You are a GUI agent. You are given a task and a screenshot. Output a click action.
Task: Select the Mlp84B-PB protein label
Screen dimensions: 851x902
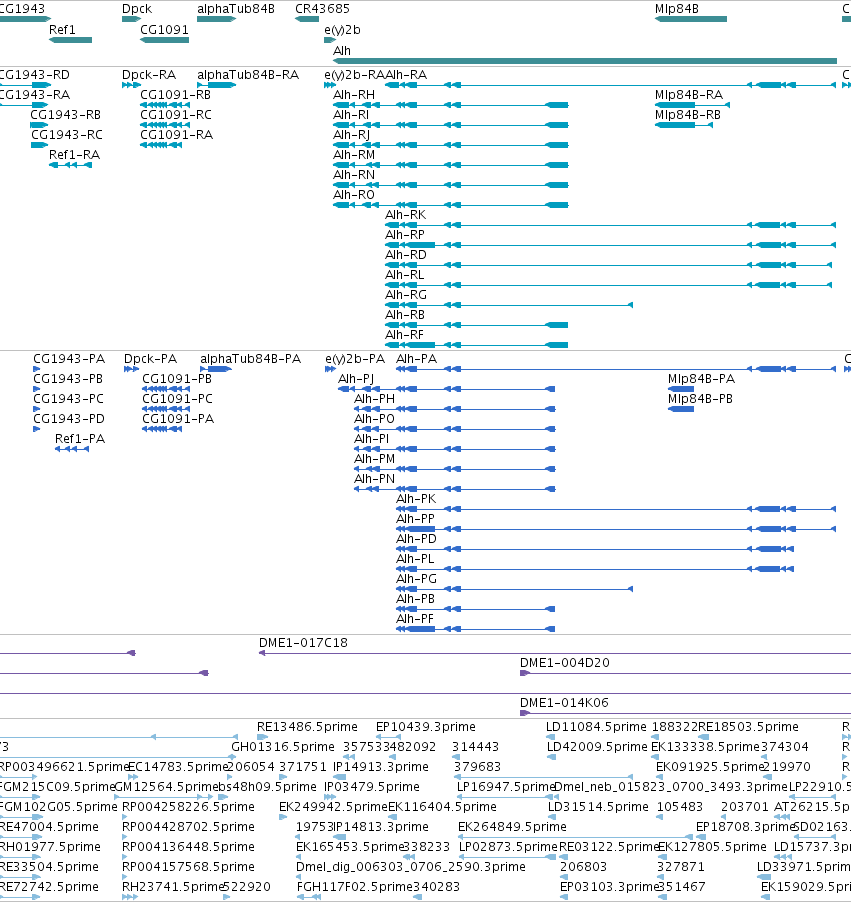[x=700, y=399]
